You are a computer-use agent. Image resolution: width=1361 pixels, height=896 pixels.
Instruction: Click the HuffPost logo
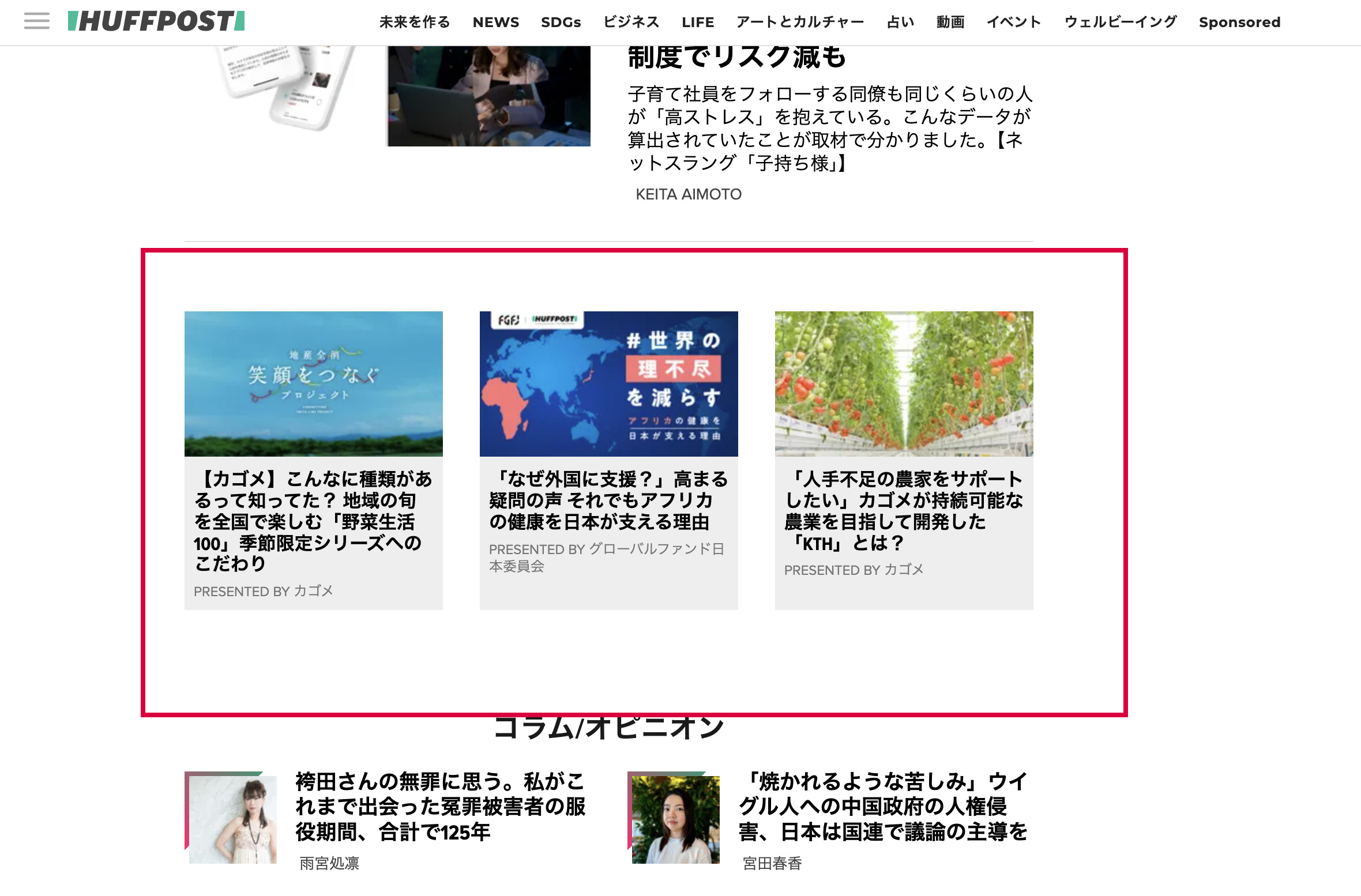pos(156,21)
